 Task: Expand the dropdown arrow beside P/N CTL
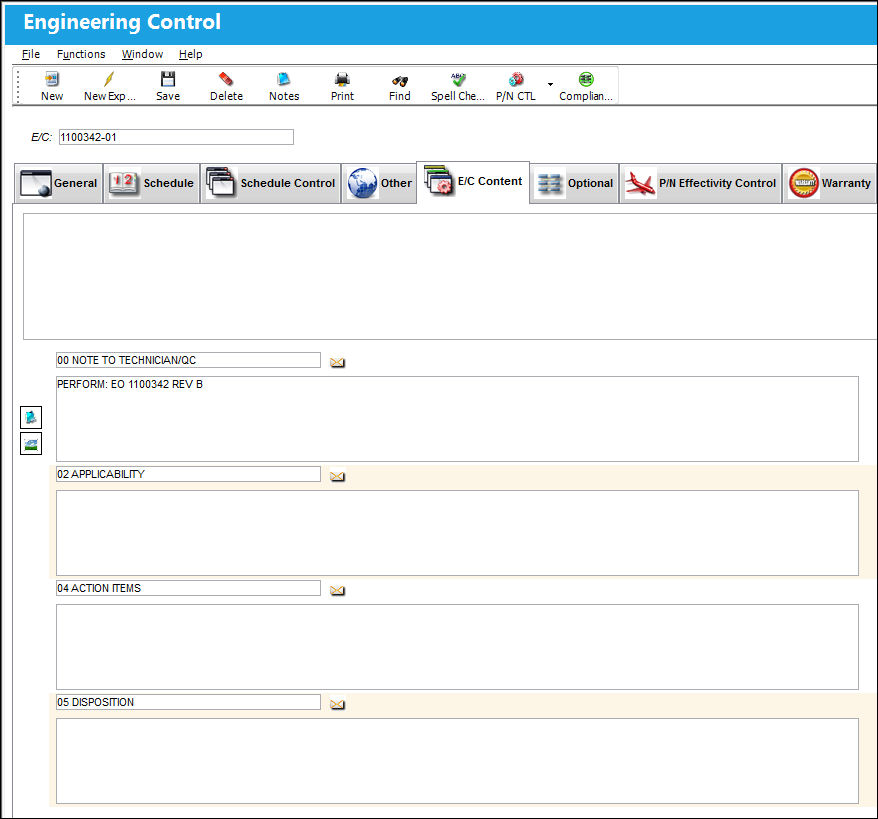[550, 85]
